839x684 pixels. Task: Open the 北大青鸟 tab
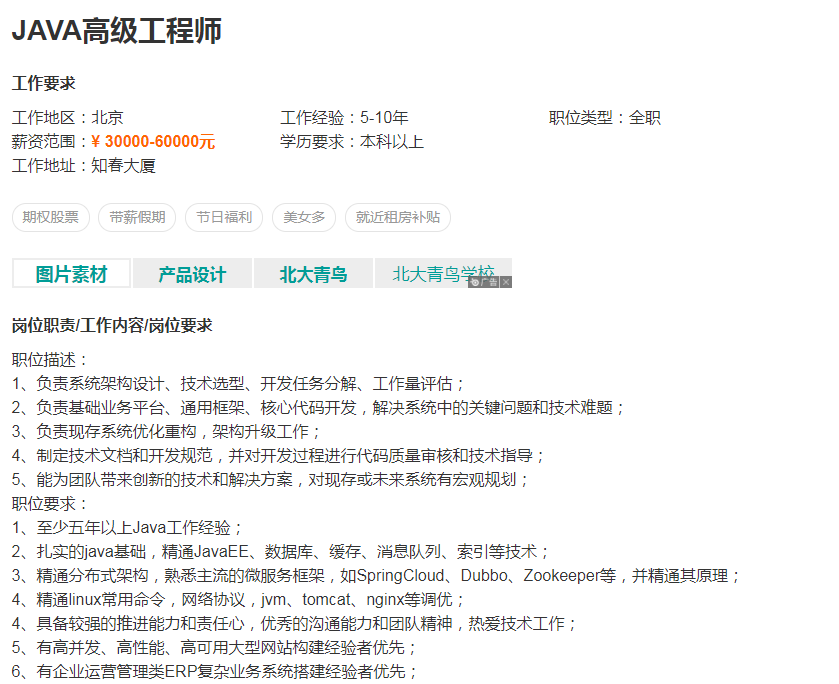[x=313, y=272]
